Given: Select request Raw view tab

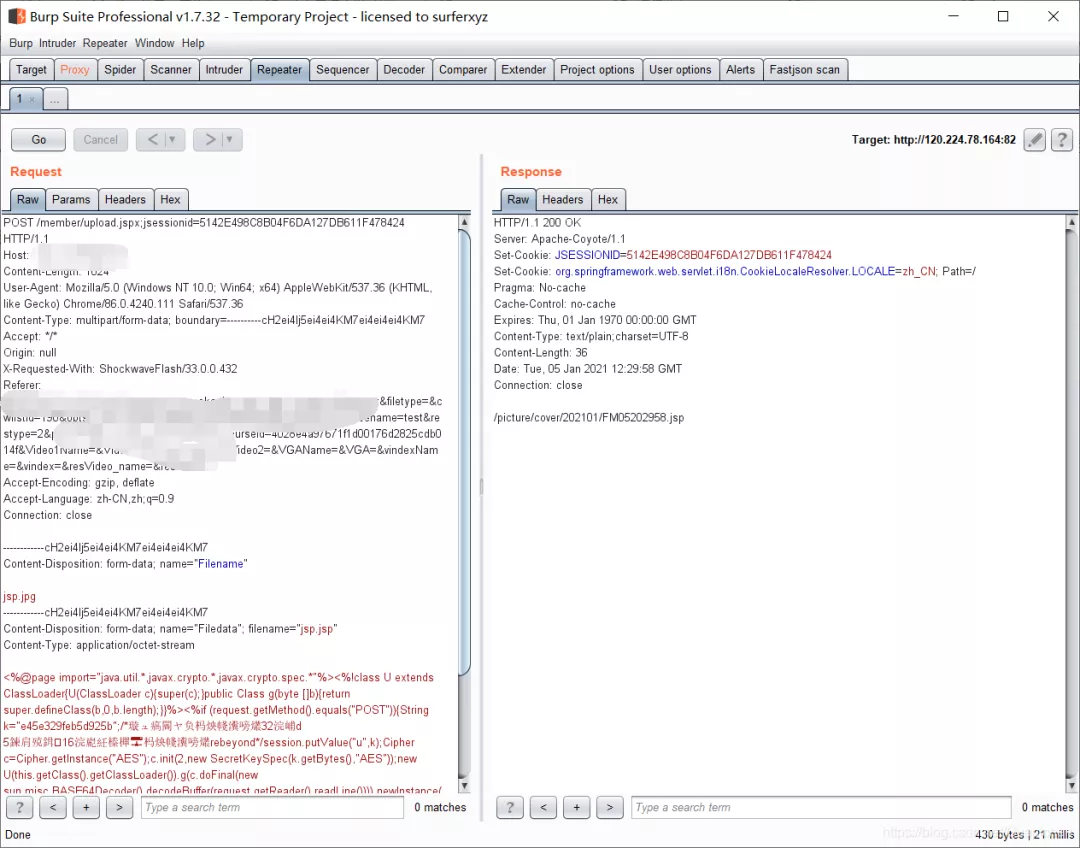Looking at the screenshot, I should pos(28,200).
